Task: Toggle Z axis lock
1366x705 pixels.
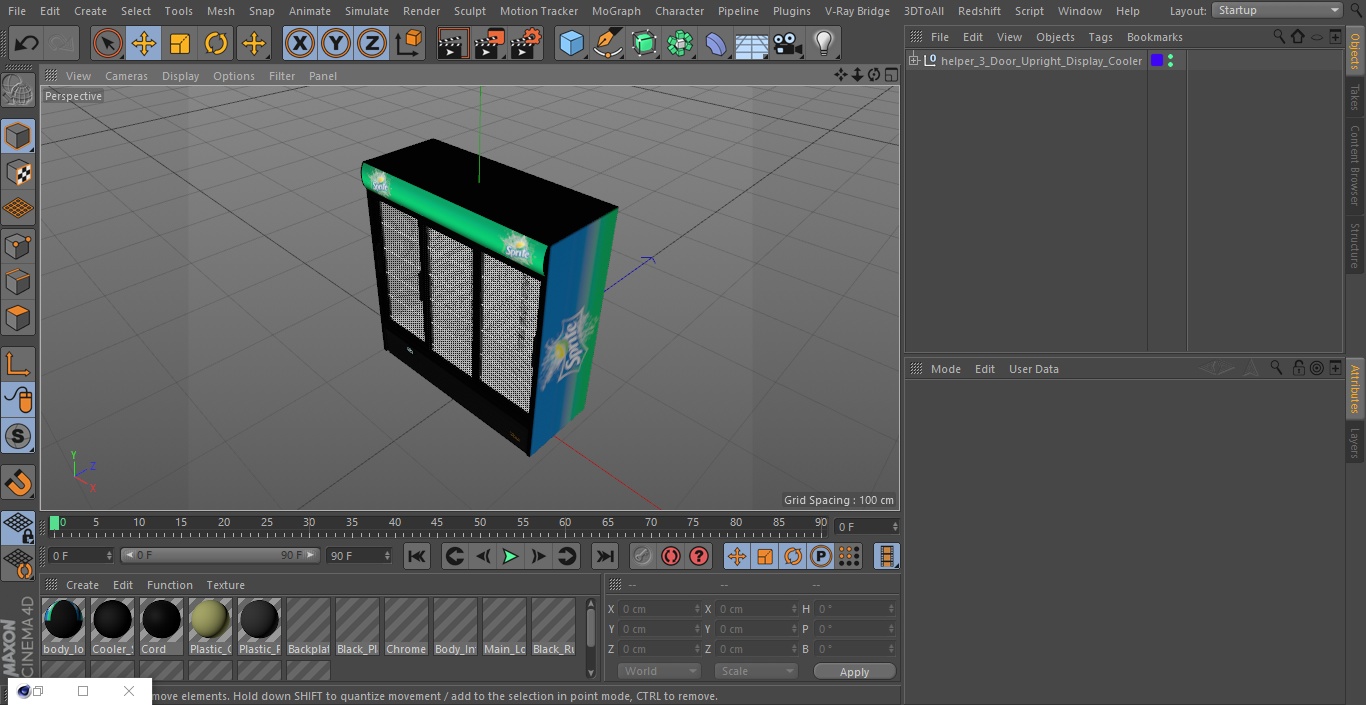Action: 372,43
